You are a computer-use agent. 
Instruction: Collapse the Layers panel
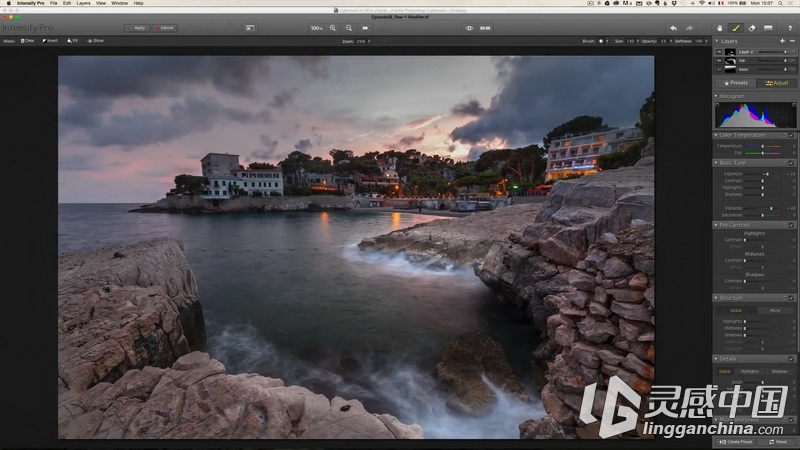point(716,41)
